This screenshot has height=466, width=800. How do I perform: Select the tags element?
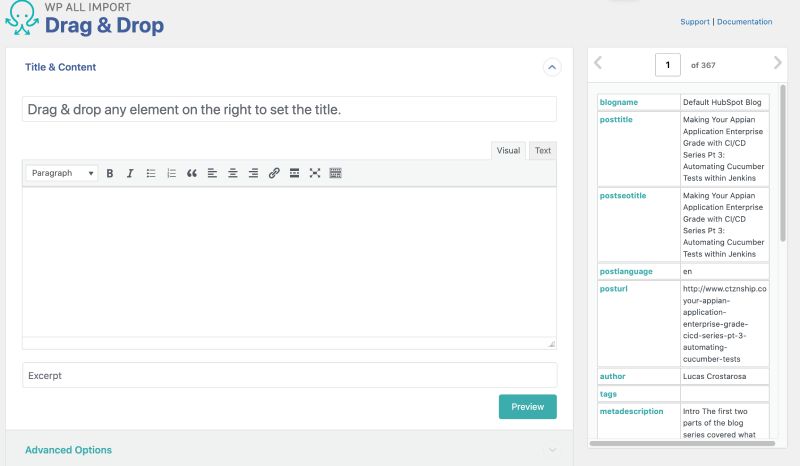608,394
